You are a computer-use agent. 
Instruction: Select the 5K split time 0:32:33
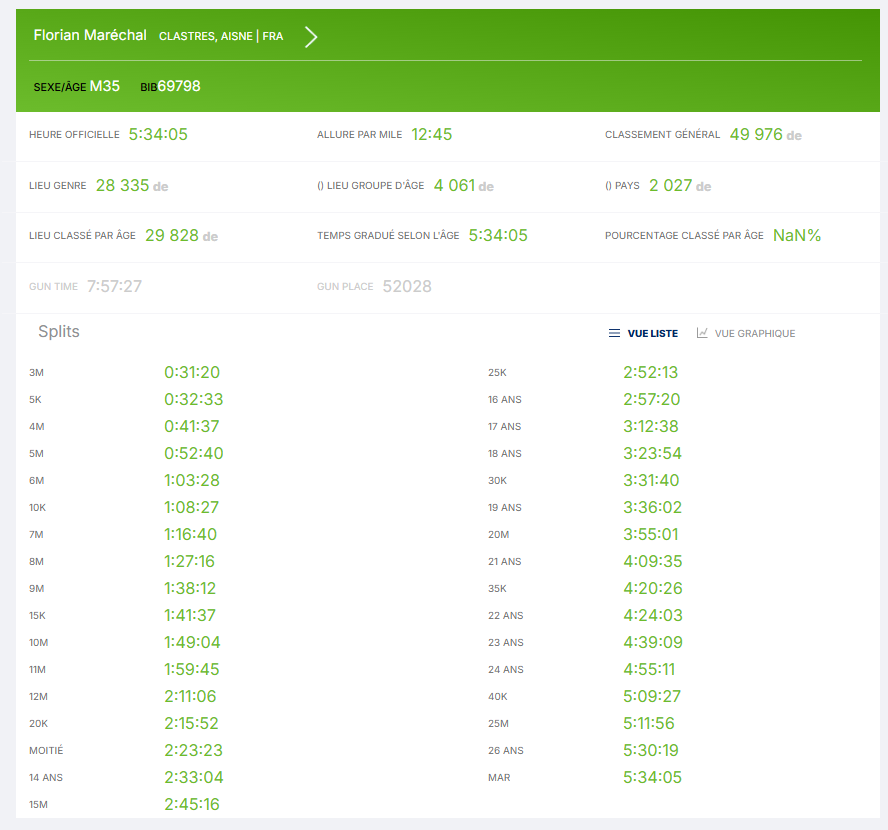(193, 399)
